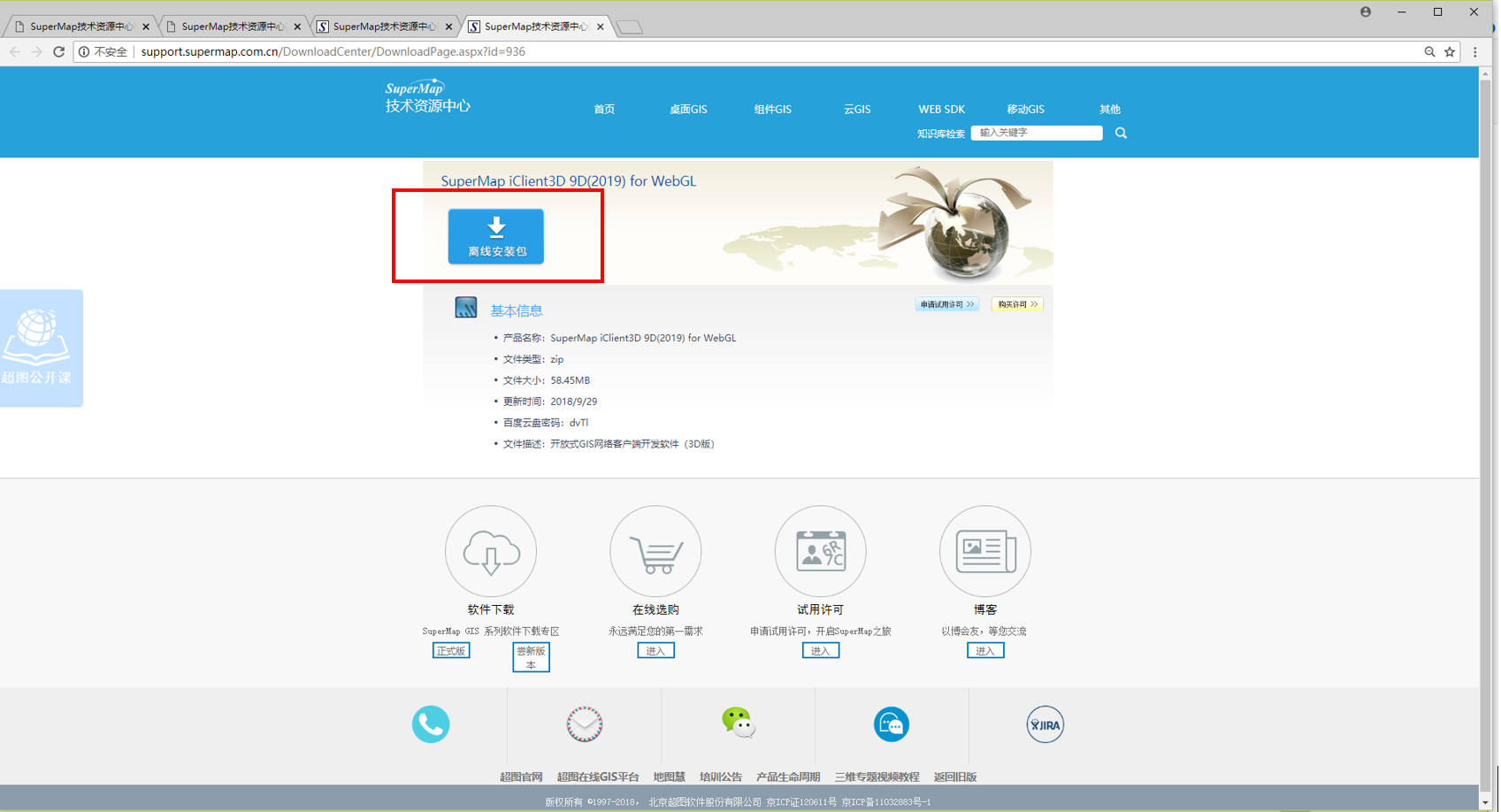
Task: Click the 在线选购 shopping cart icon
Action: (655, 551)
